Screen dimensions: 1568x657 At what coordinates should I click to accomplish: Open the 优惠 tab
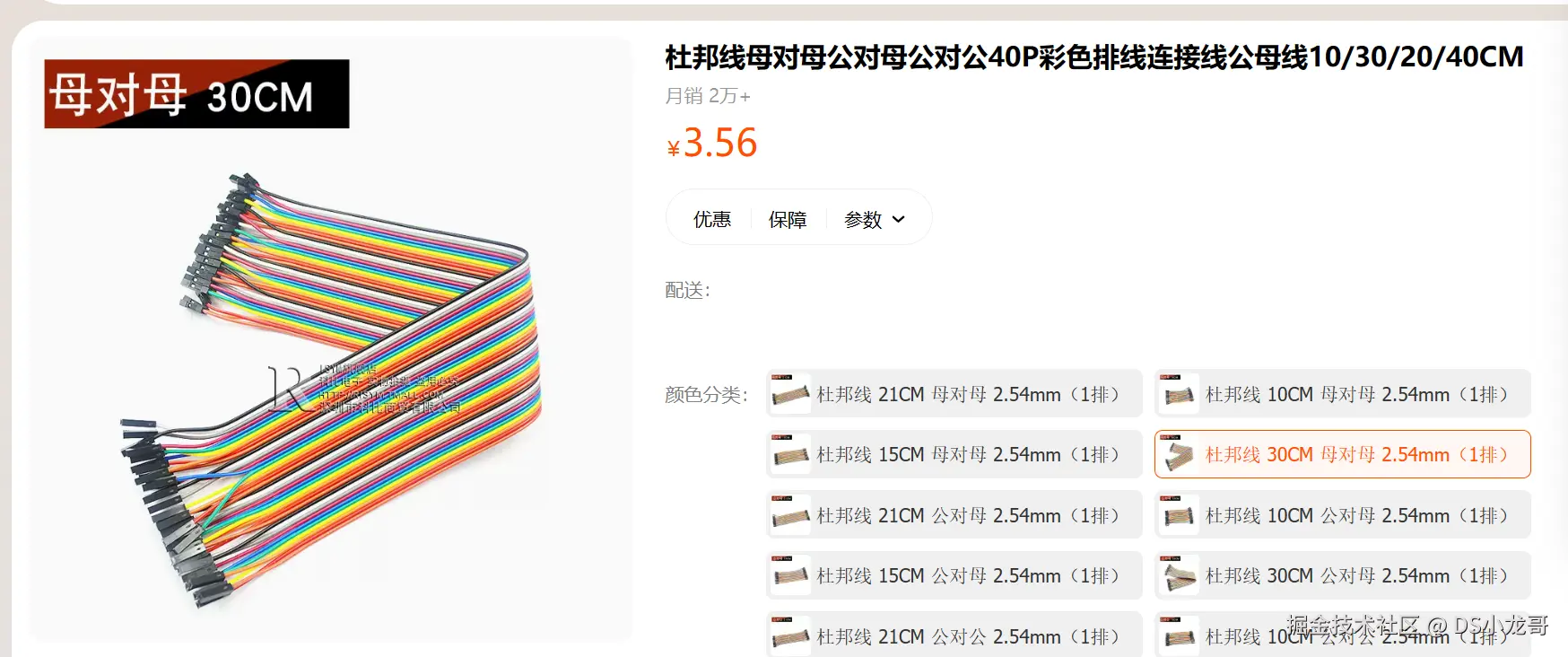click(x=712, y=219)
